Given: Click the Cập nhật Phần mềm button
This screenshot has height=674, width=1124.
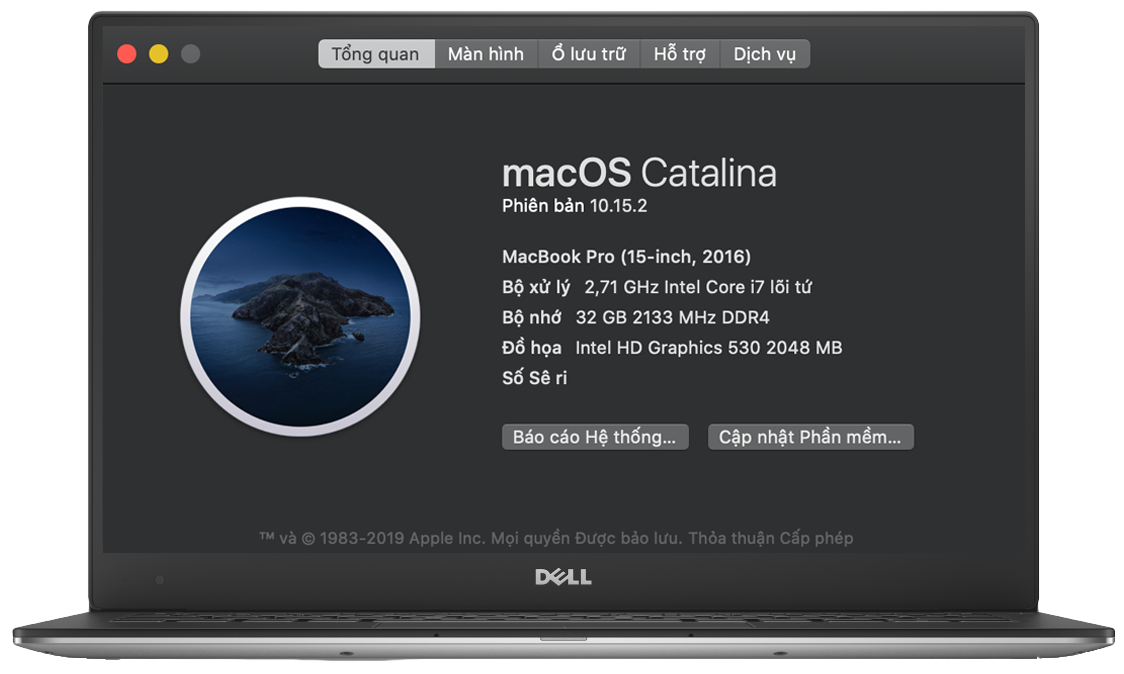Looking at the screenshot, I should 811,437.
